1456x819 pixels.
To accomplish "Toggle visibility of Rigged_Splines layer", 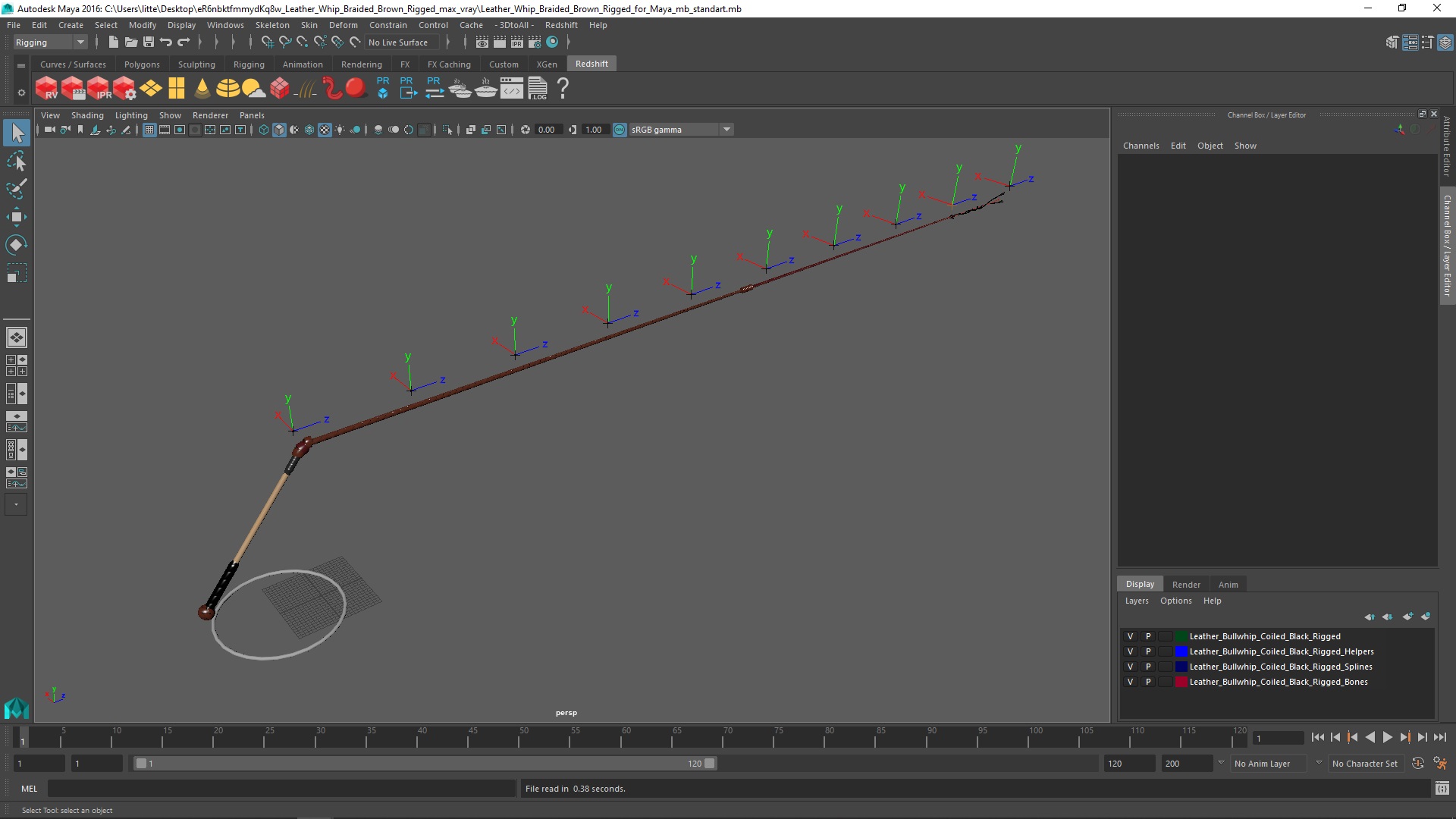I will click(x=1130, y=667).
